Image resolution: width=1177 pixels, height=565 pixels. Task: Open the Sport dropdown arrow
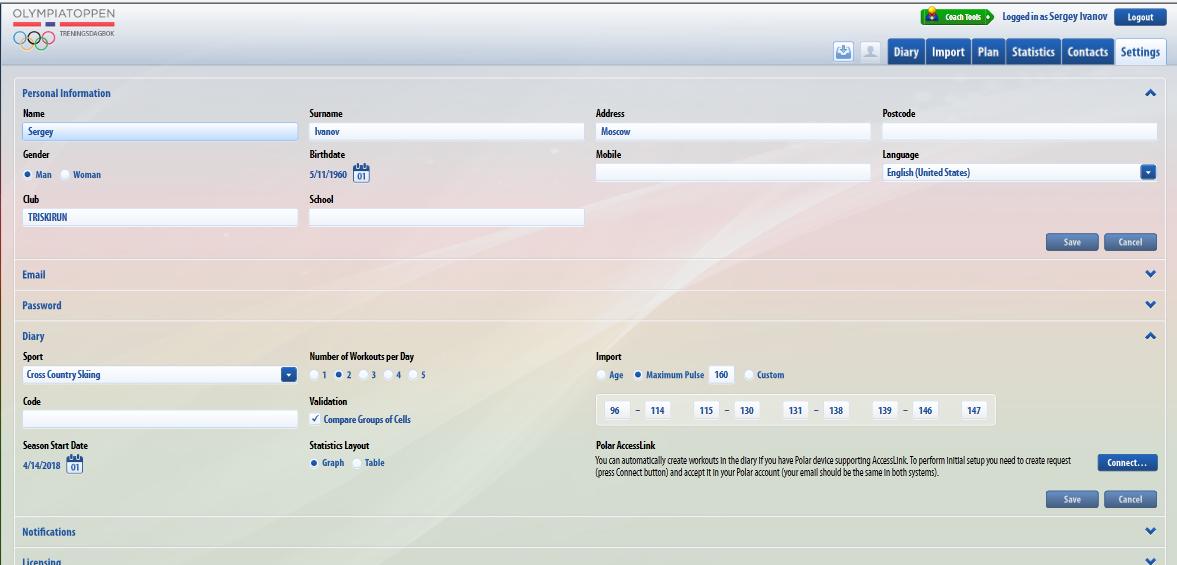289,374
